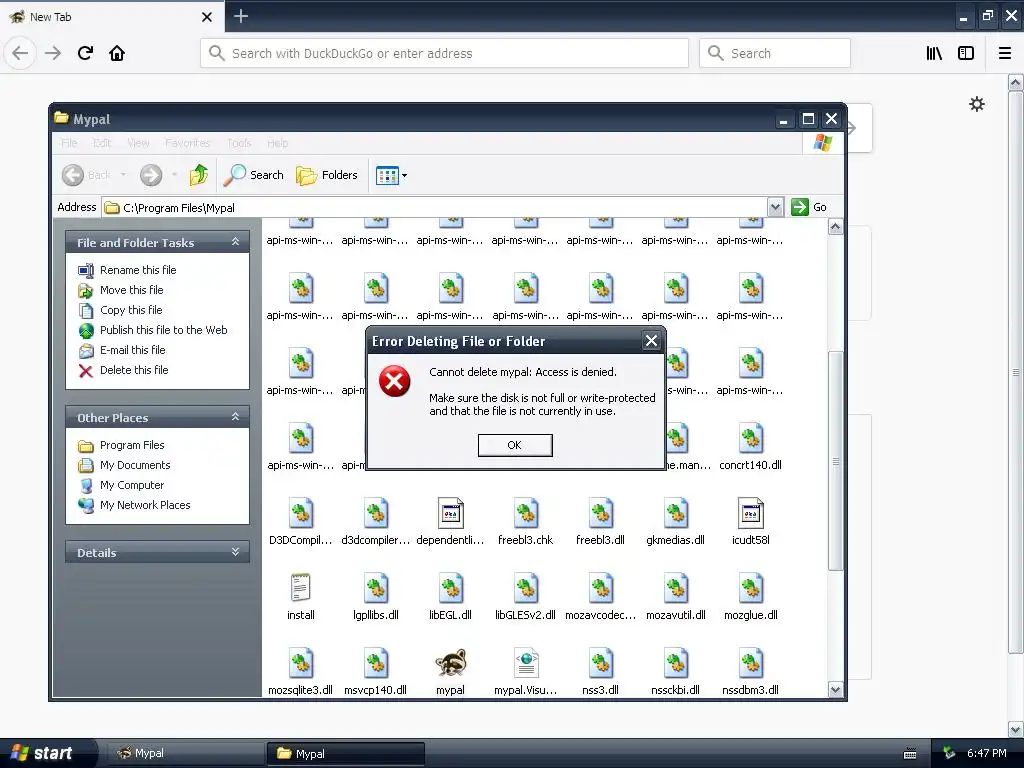
Task: Click Explorer file list scroll up arrow
Action: [835, 227]
